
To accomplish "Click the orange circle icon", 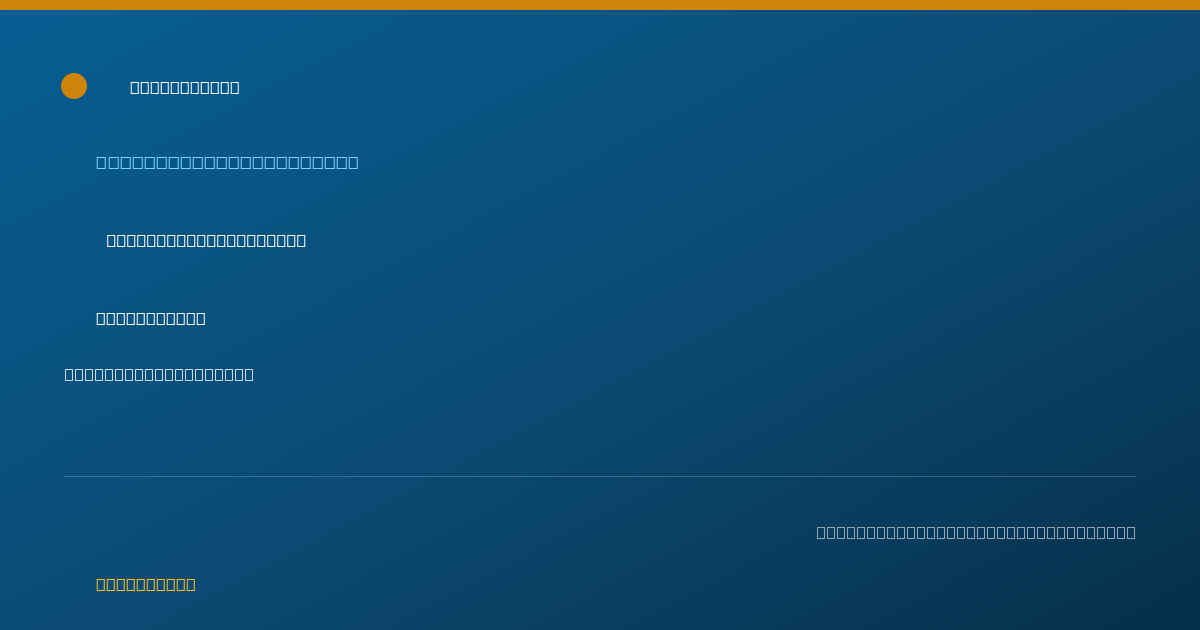I will tap(74, 86).
